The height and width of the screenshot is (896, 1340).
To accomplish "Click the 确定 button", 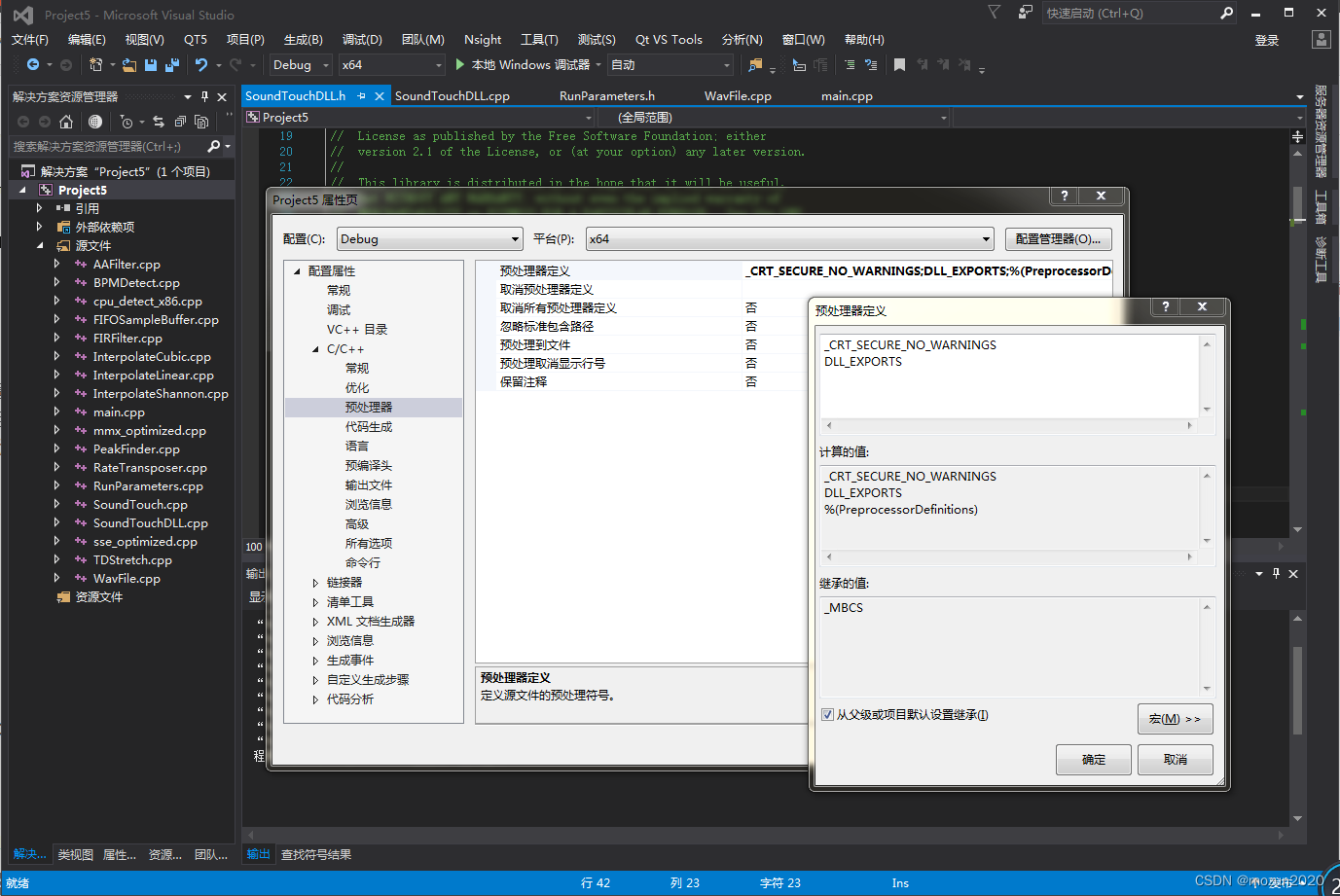I will pos(1094,760).
